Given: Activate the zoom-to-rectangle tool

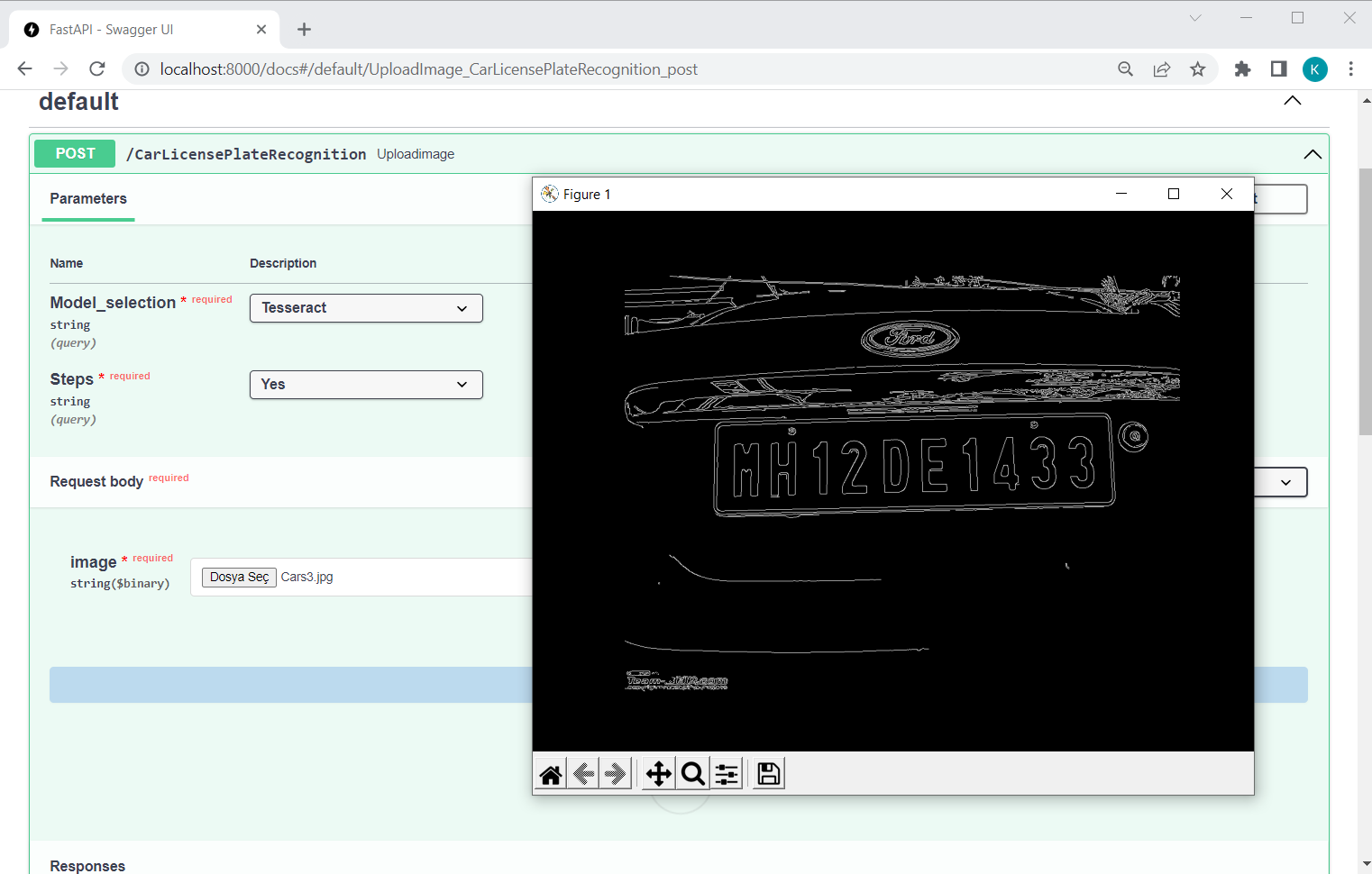Looking at the screenshot, I should coord(692,773).
